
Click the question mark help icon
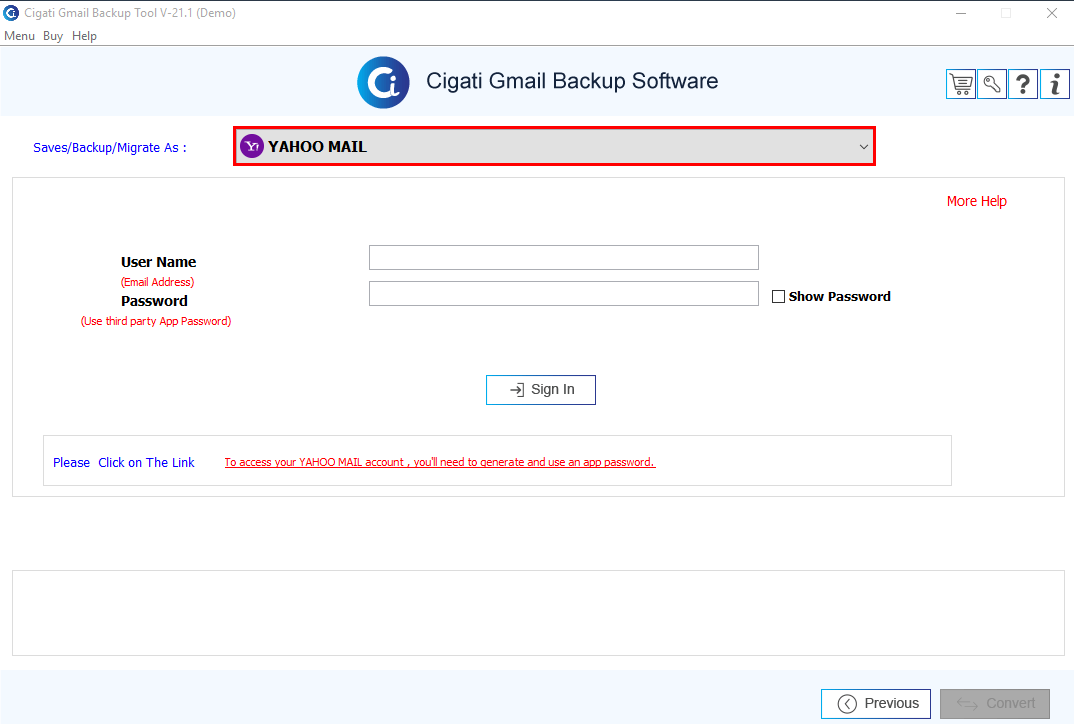(x=1023, y=84)
